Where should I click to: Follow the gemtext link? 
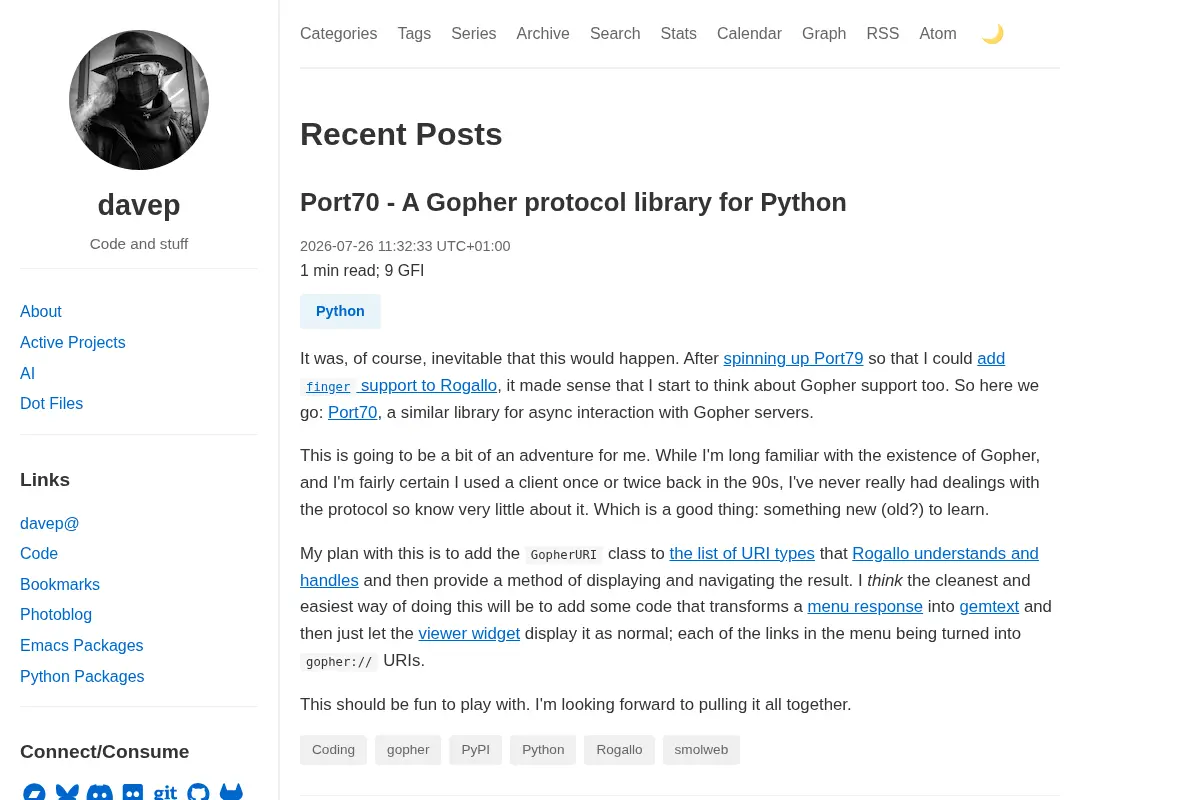(989, 606)
